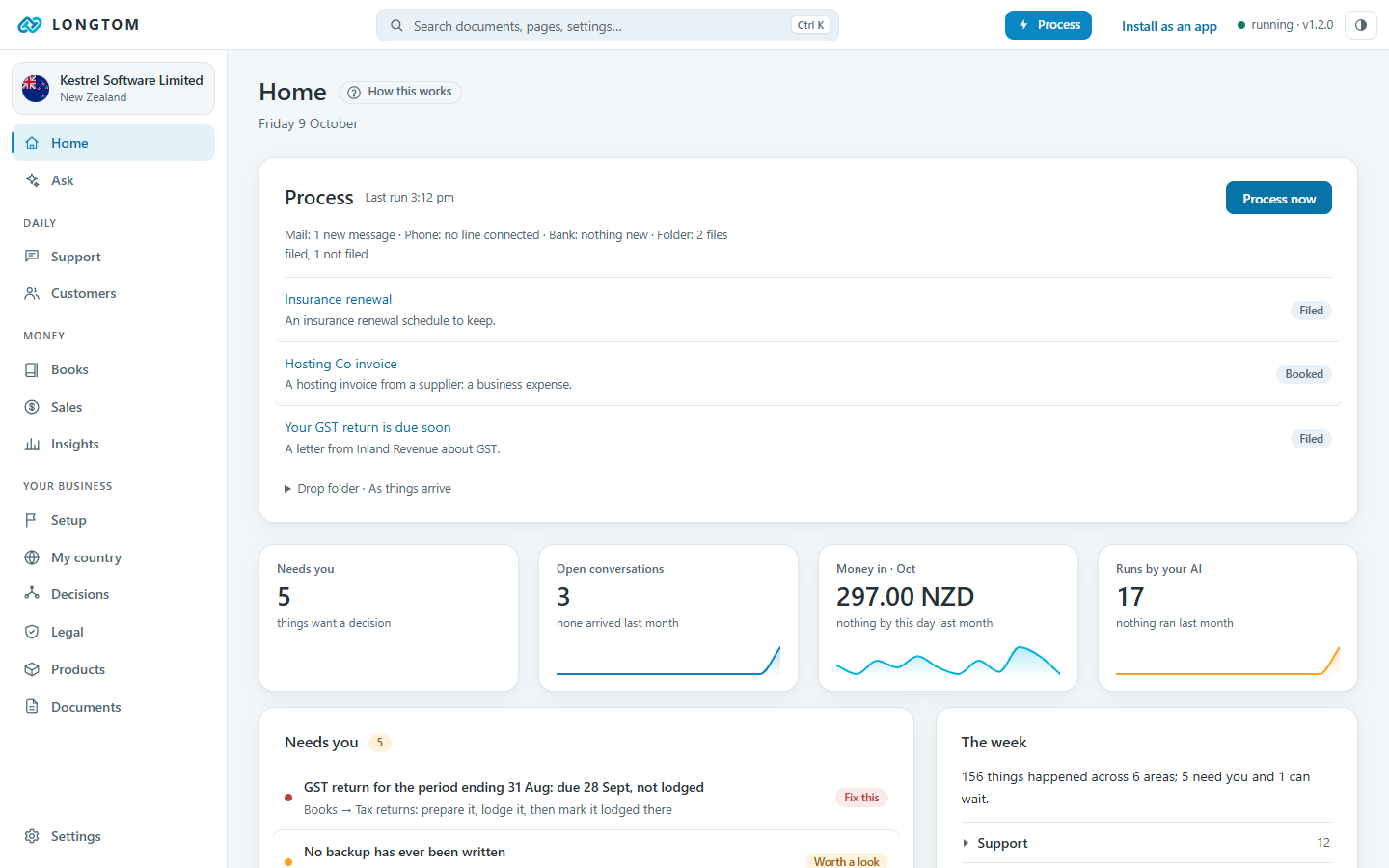Screen dimensions: 1389x868
Task: Click the New Zealand flag avatar
Action: click(36, 89)
